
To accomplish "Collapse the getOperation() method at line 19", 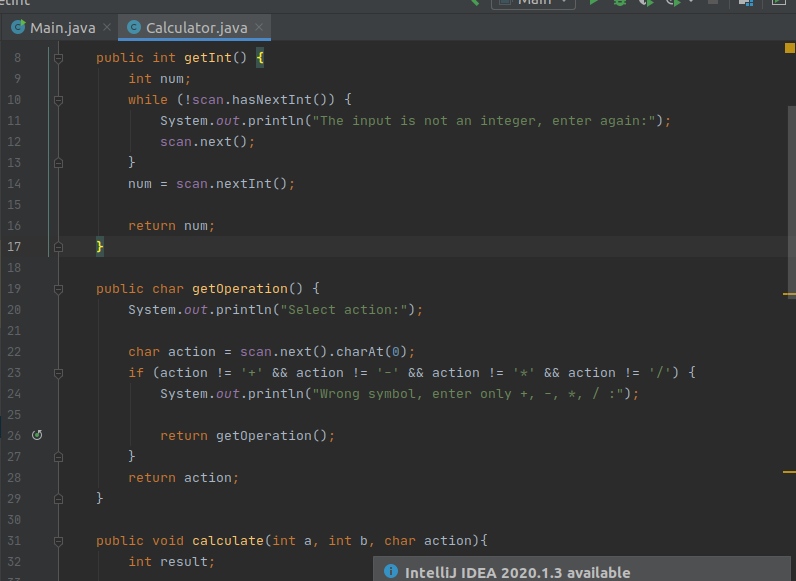I will [x=58, y=289].
